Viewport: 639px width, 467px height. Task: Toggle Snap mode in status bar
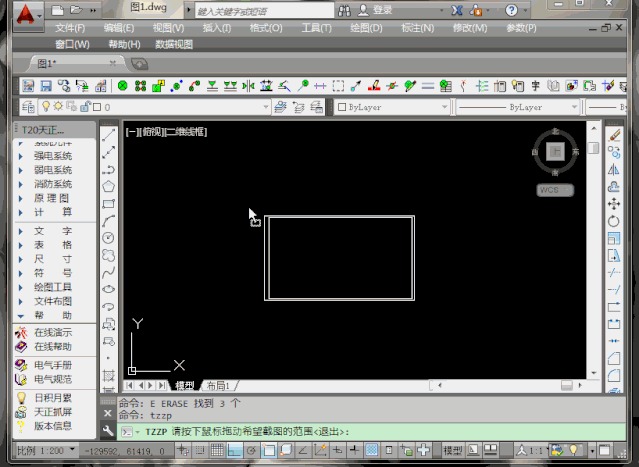point(200,450)
